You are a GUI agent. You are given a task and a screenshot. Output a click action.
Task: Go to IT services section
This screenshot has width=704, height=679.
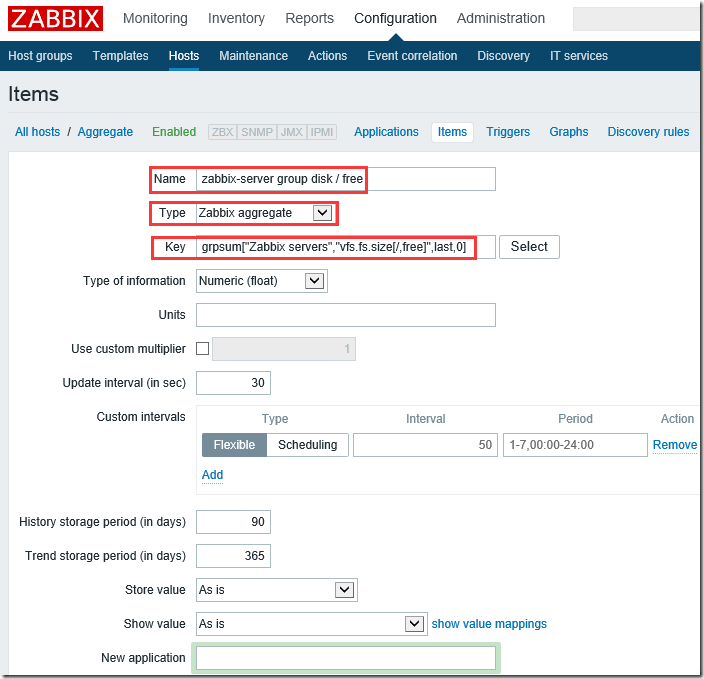coord(579,56)
